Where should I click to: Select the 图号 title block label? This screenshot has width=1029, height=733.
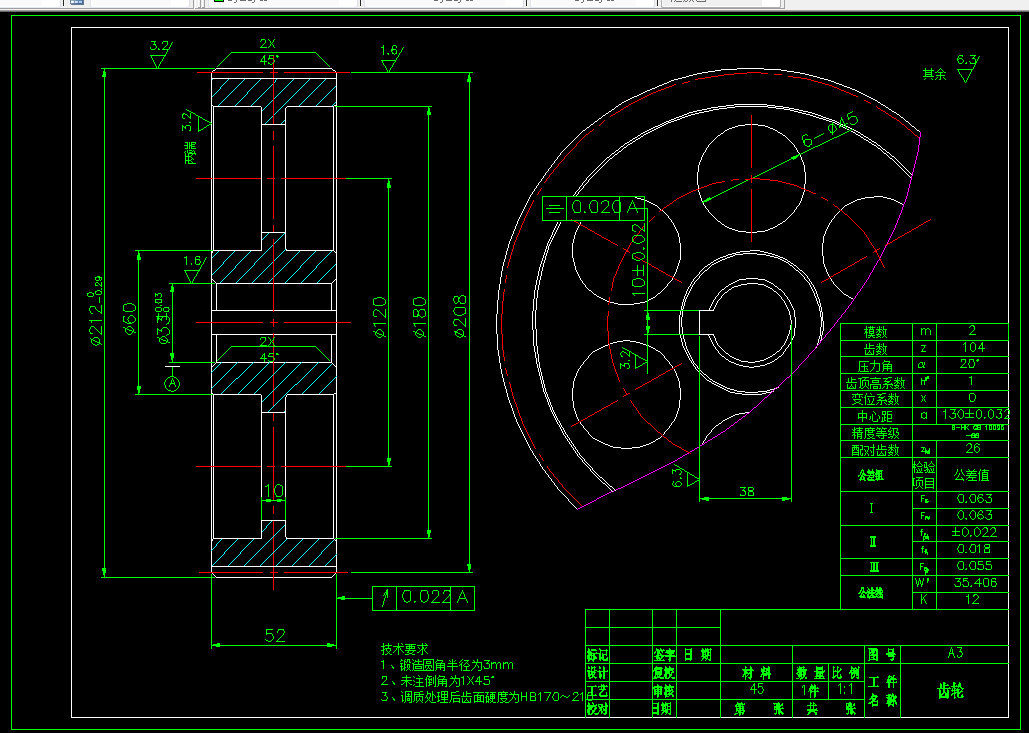tap(882, 654)
